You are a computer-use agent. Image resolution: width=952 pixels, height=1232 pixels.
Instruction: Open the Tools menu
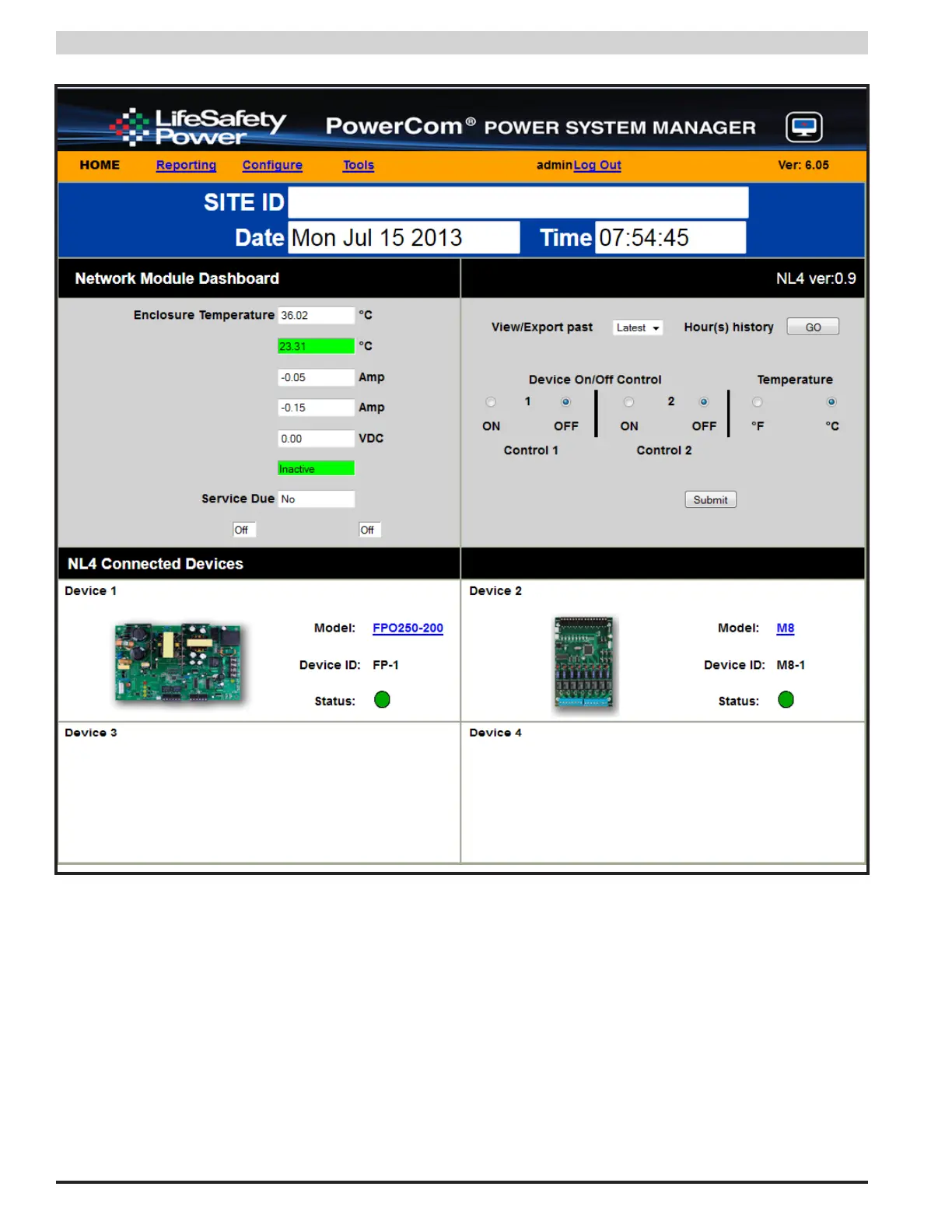tap(359, 165)
